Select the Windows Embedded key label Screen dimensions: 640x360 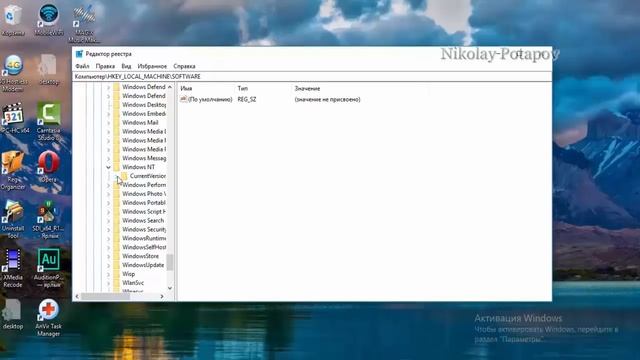(x=144, y=113)
